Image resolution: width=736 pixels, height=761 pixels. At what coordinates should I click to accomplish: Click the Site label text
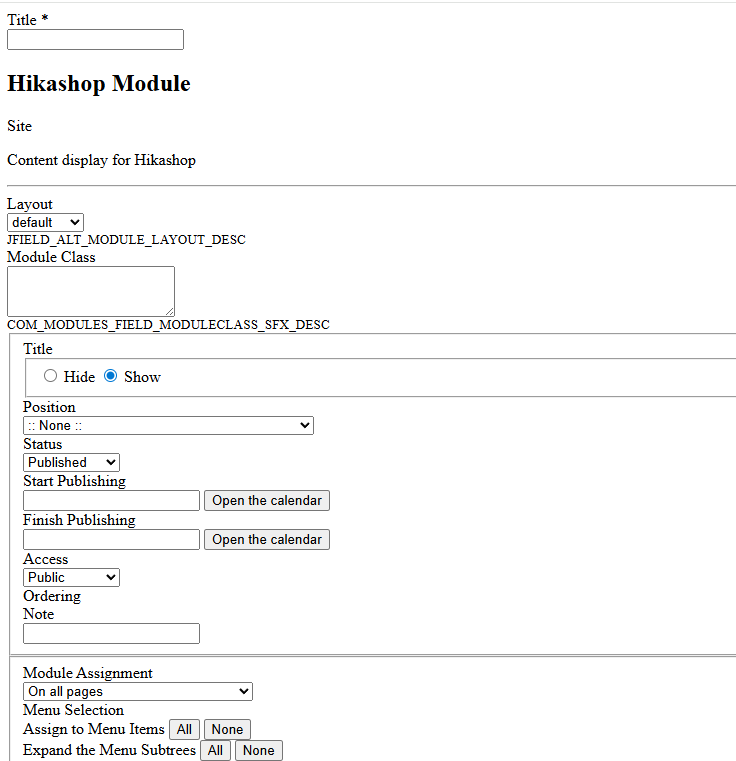[19, 126]
